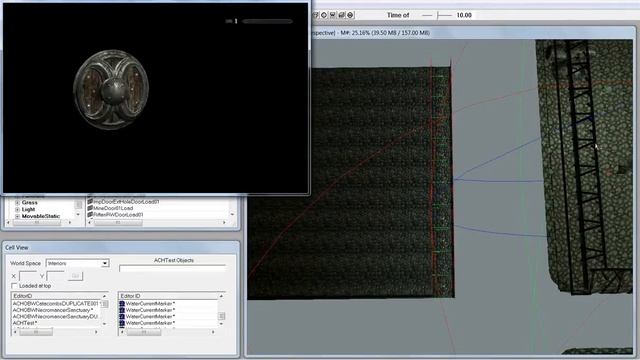Screen dimensions: 640x360
Task: Click the Y coordinate input field
Action: (x=56, y=276)
